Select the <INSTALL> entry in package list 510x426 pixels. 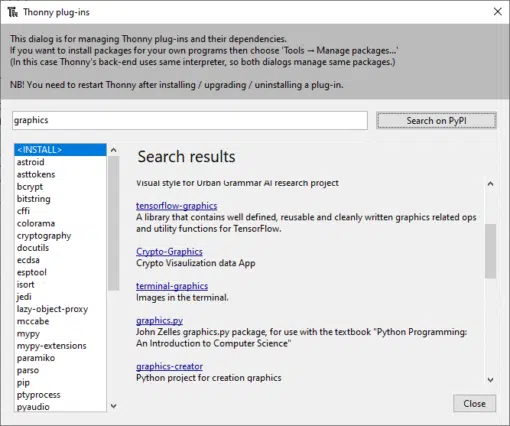coord(60,150)
